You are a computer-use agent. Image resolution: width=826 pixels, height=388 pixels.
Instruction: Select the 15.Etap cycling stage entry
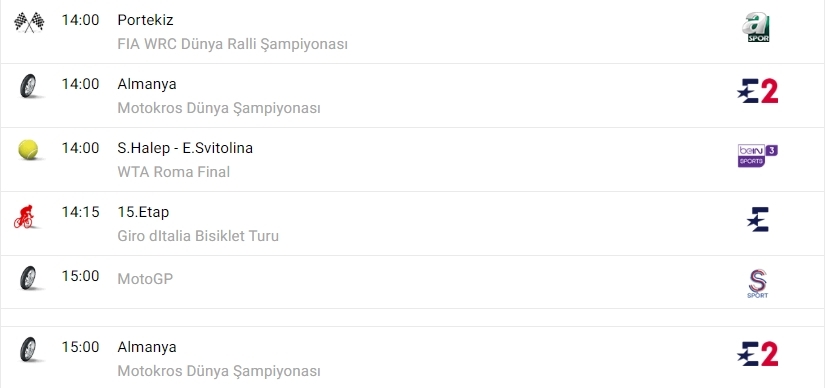click(x=143, y=212)
